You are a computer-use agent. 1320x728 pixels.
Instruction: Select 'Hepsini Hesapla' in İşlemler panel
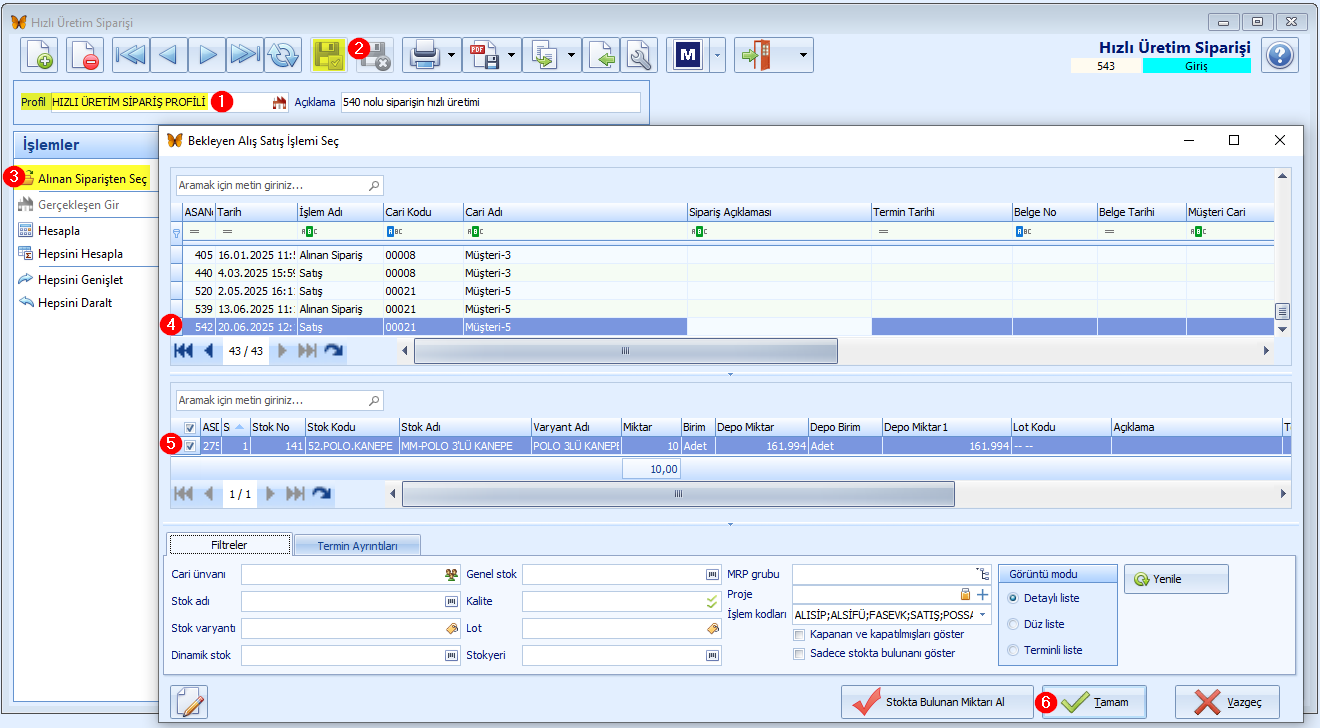pos(80,254)
